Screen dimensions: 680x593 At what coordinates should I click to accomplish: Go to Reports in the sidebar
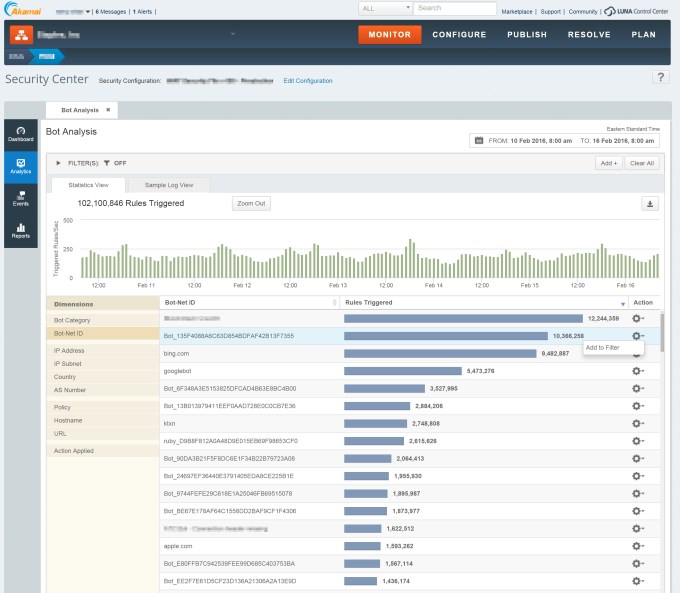pyautogui.click(x=21, y=231)
